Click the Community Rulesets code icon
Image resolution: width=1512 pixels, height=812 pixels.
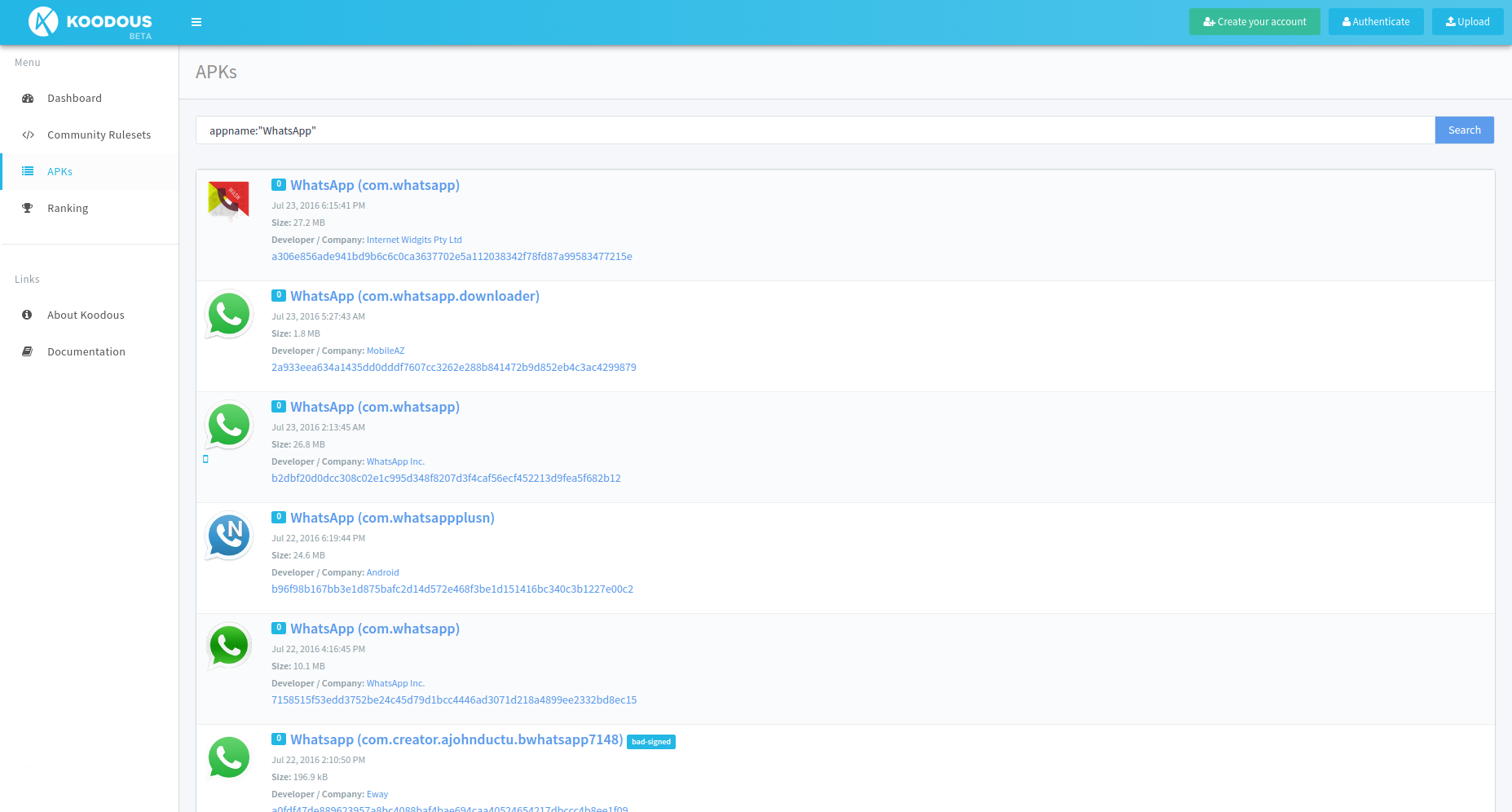(x=28, y=135)
